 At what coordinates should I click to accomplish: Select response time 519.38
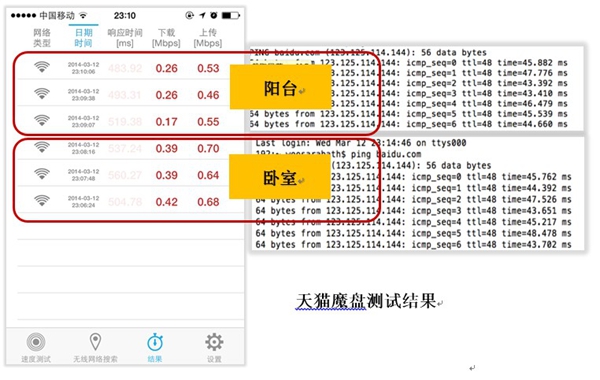click(x=125, y=122)
